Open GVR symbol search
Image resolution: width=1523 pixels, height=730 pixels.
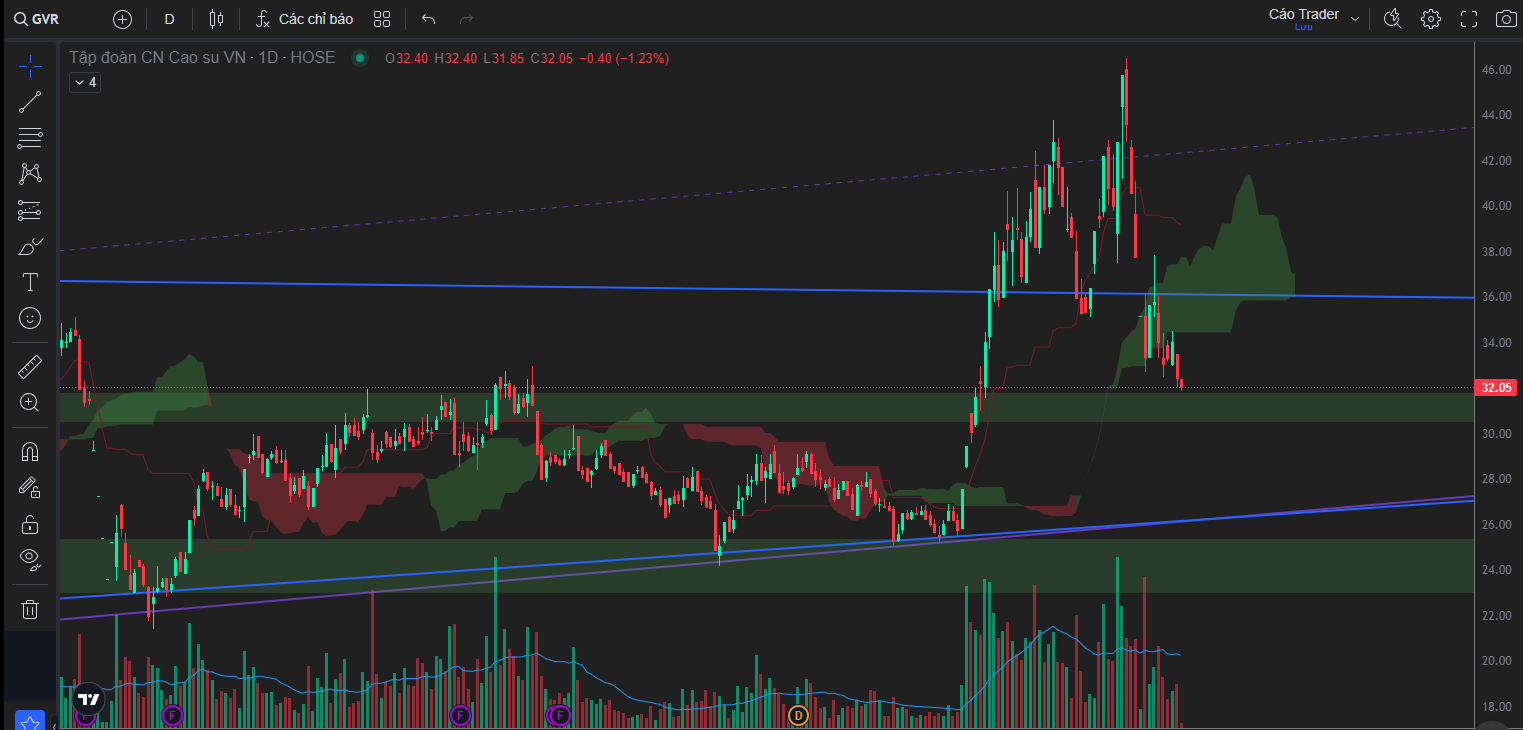click(x=36, y=19)
